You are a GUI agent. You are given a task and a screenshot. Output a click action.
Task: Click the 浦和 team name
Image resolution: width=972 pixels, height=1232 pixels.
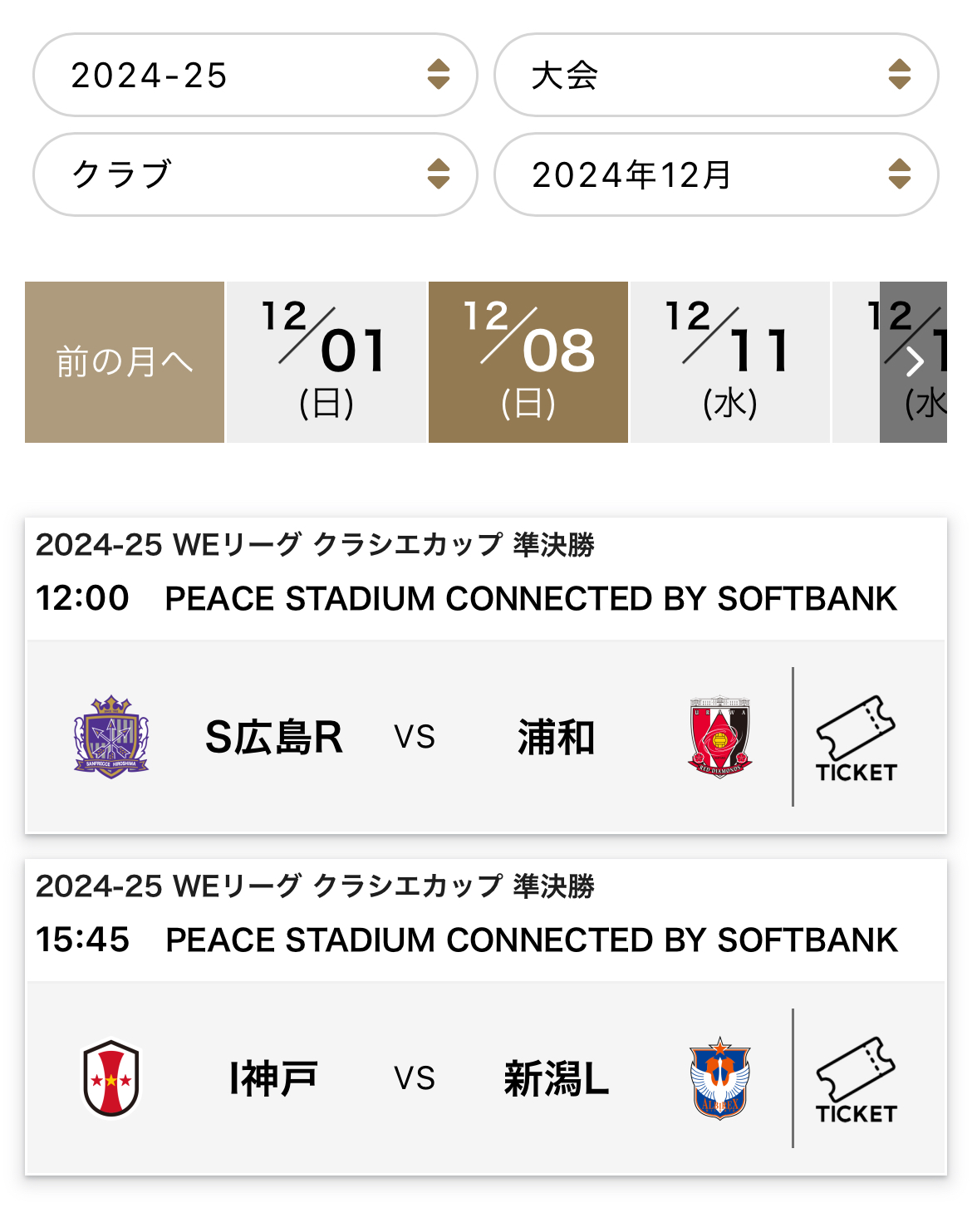click(556, 737)
